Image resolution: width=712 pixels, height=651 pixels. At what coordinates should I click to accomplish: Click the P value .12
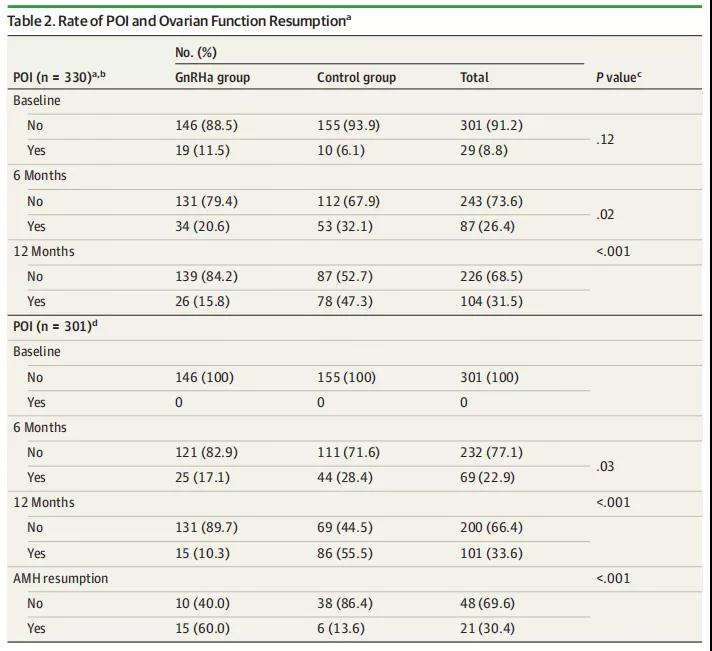605,139
